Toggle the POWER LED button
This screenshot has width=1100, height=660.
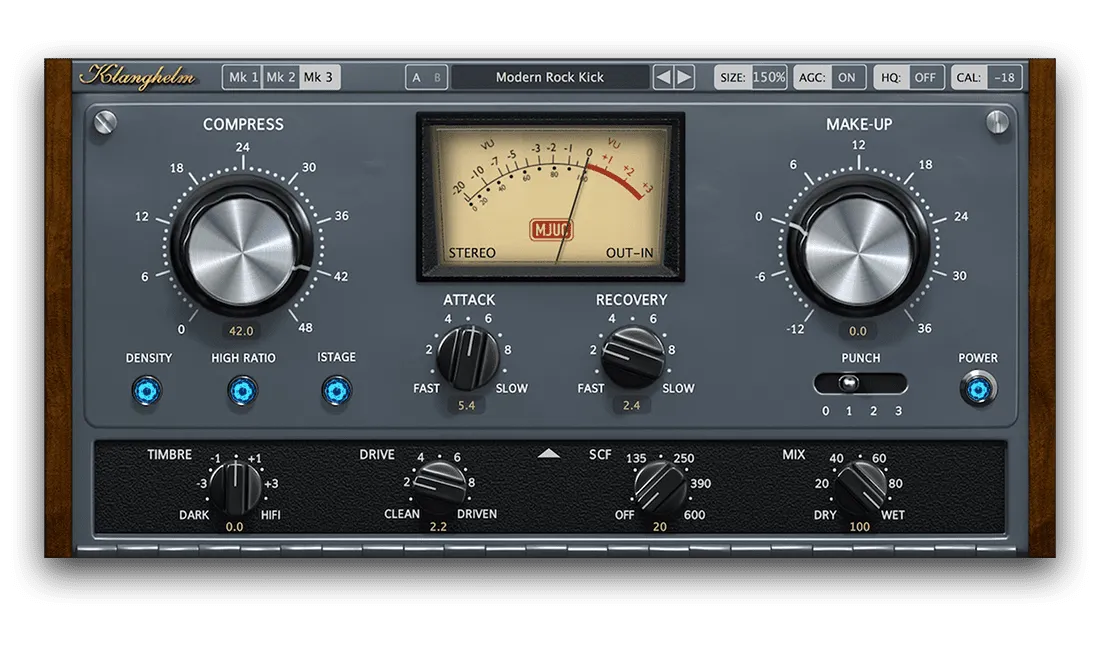(978, 389)
